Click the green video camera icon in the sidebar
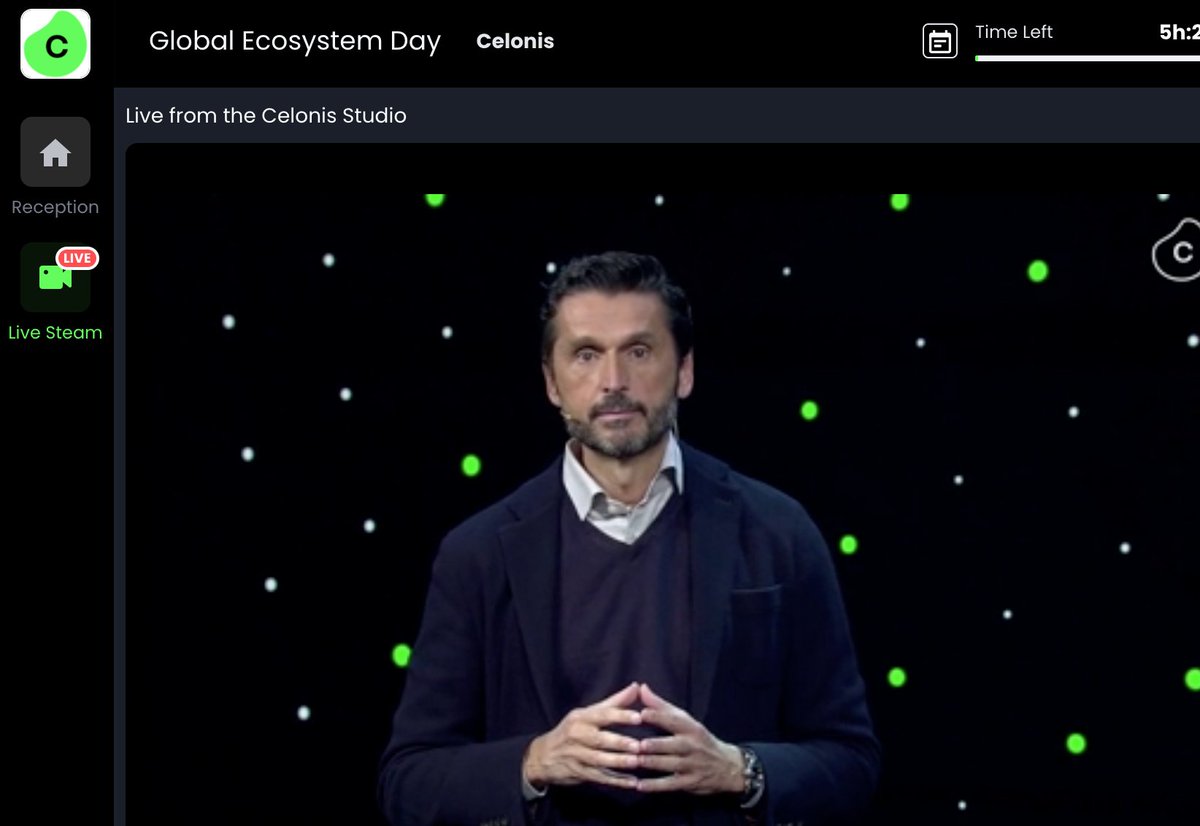The height and width of the screenshot is (826, 1200). pyautogui.click(x=55, y=277)
